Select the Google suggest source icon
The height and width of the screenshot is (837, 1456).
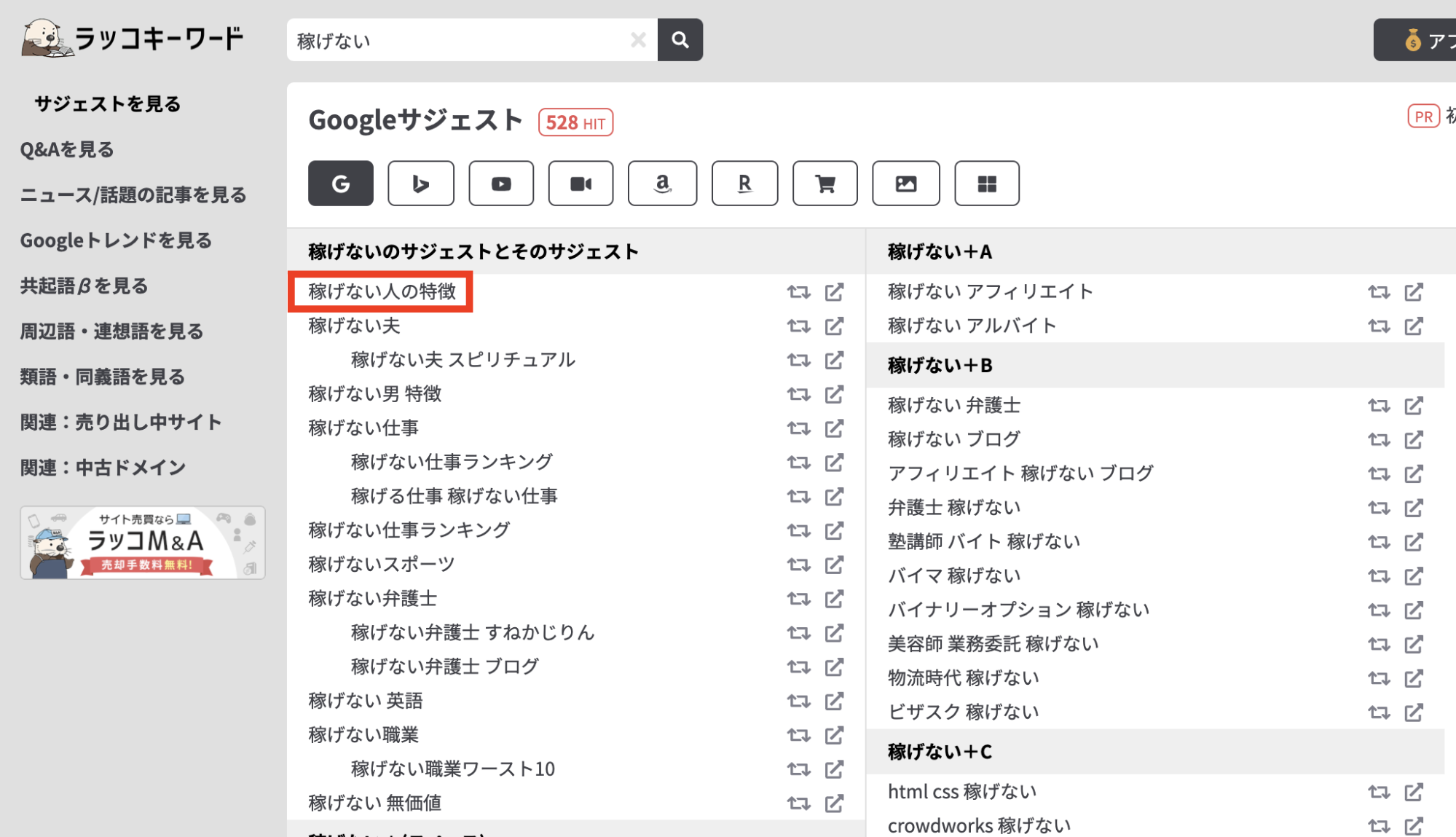[x=340, y=184]
